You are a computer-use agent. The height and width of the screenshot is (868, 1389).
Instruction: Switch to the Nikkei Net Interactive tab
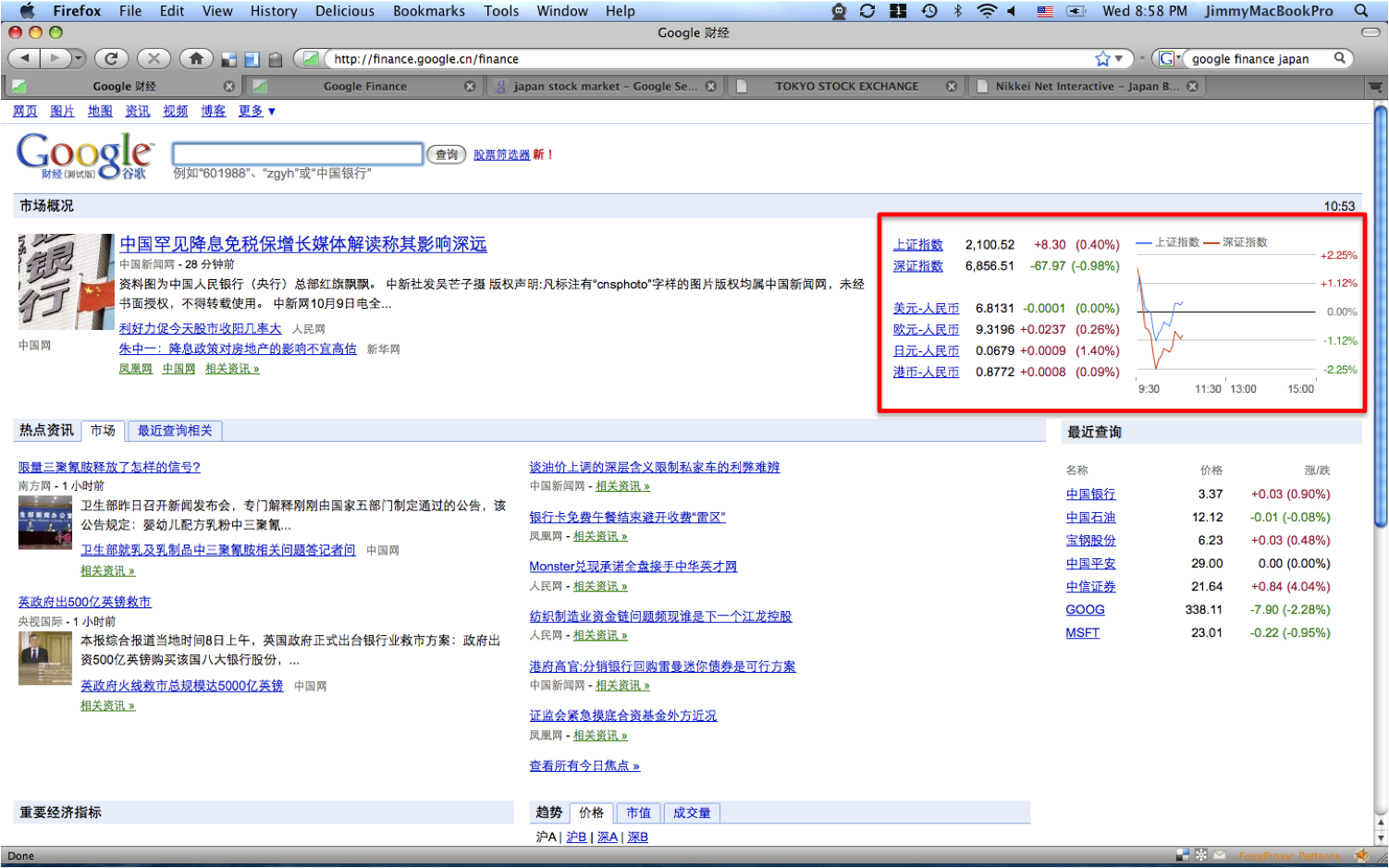[1087, 86]
